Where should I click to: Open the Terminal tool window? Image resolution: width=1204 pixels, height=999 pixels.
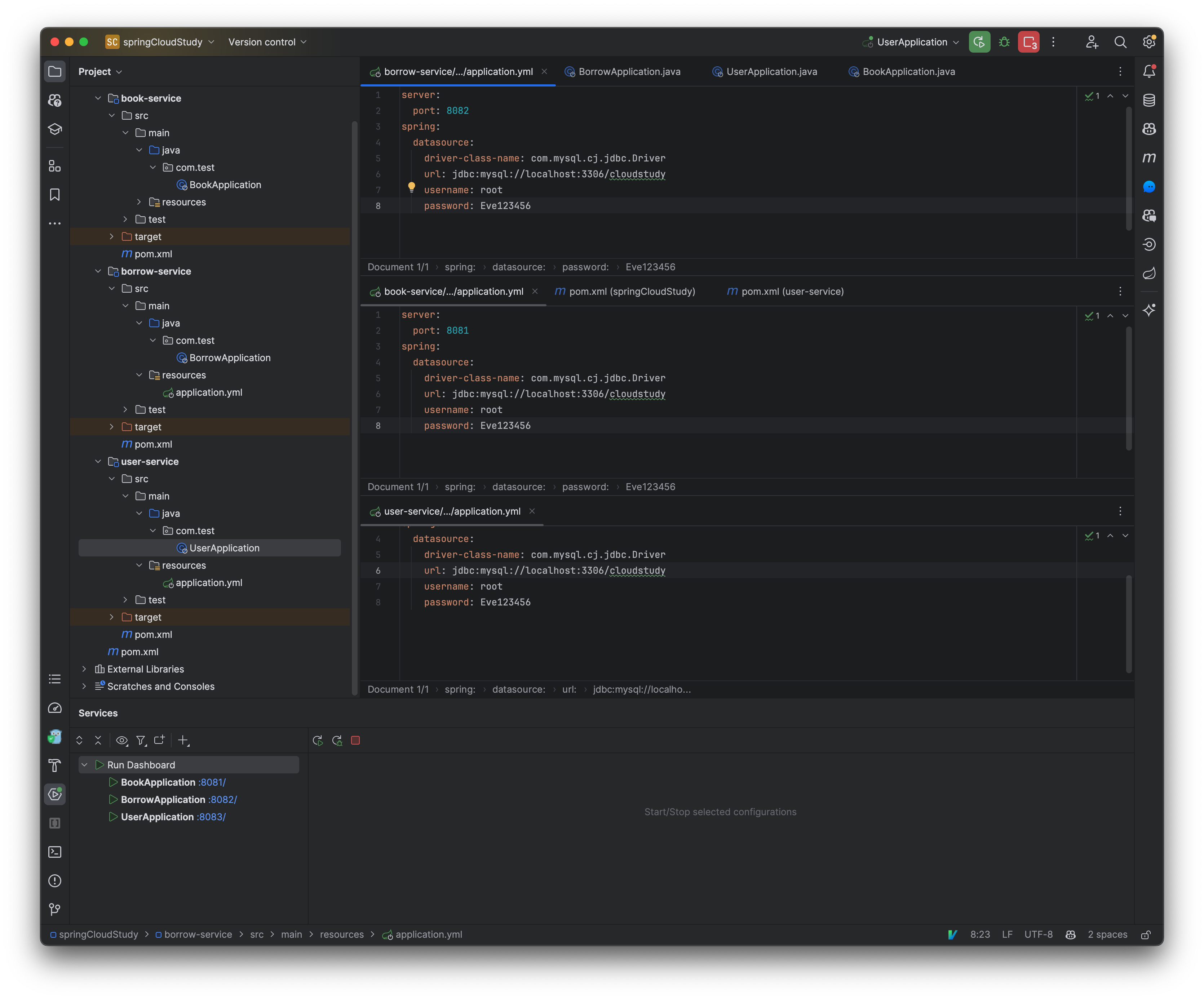point(54,852)
